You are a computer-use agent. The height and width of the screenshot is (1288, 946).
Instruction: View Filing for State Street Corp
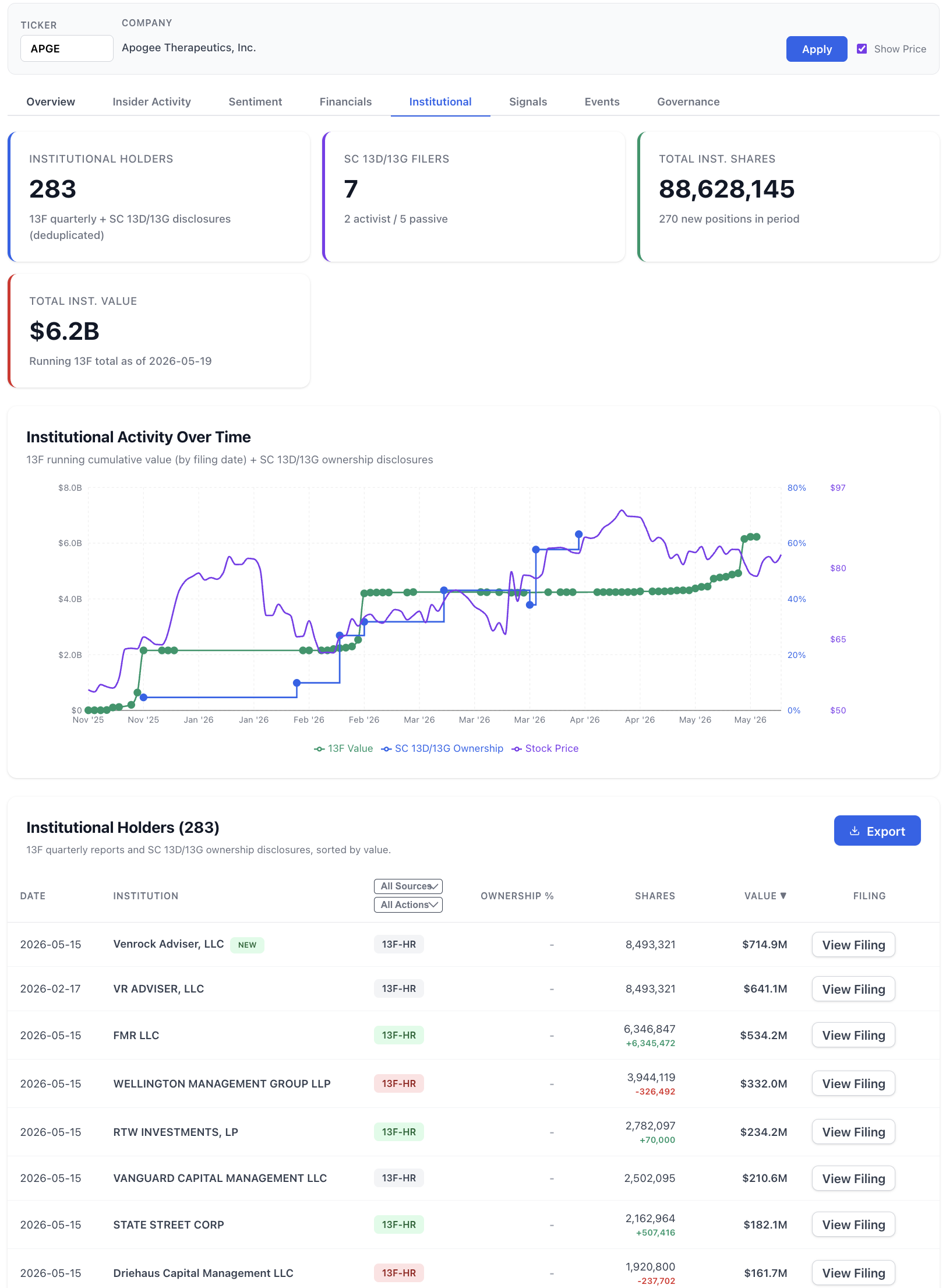coord(853,1224)
